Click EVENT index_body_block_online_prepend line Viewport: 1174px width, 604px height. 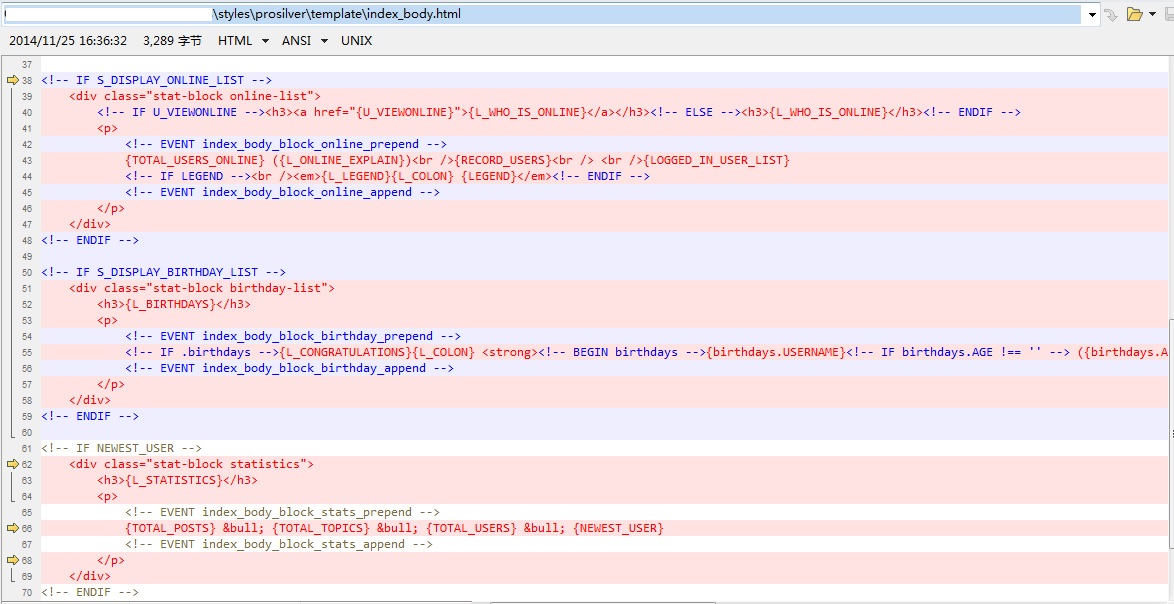(286, 144)
